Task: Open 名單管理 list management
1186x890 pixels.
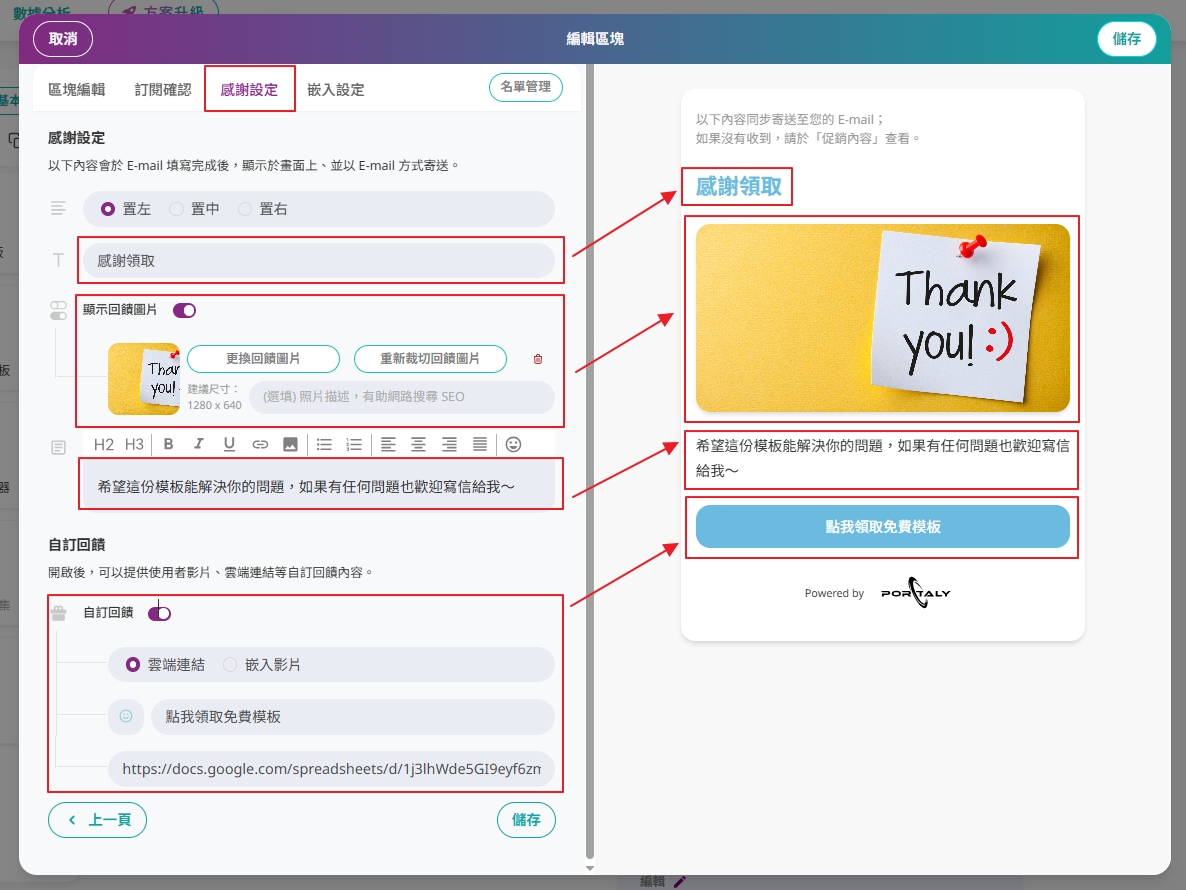Action: (x=526, y=87)
